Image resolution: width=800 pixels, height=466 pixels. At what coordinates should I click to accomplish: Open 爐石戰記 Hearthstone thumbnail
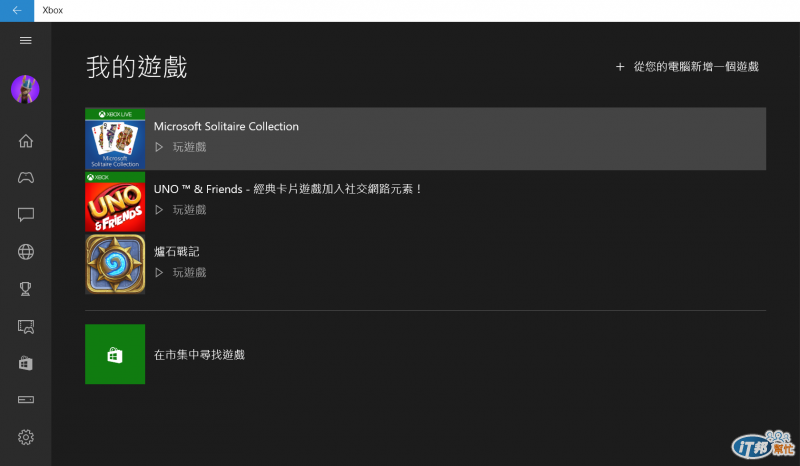point(115,264)
